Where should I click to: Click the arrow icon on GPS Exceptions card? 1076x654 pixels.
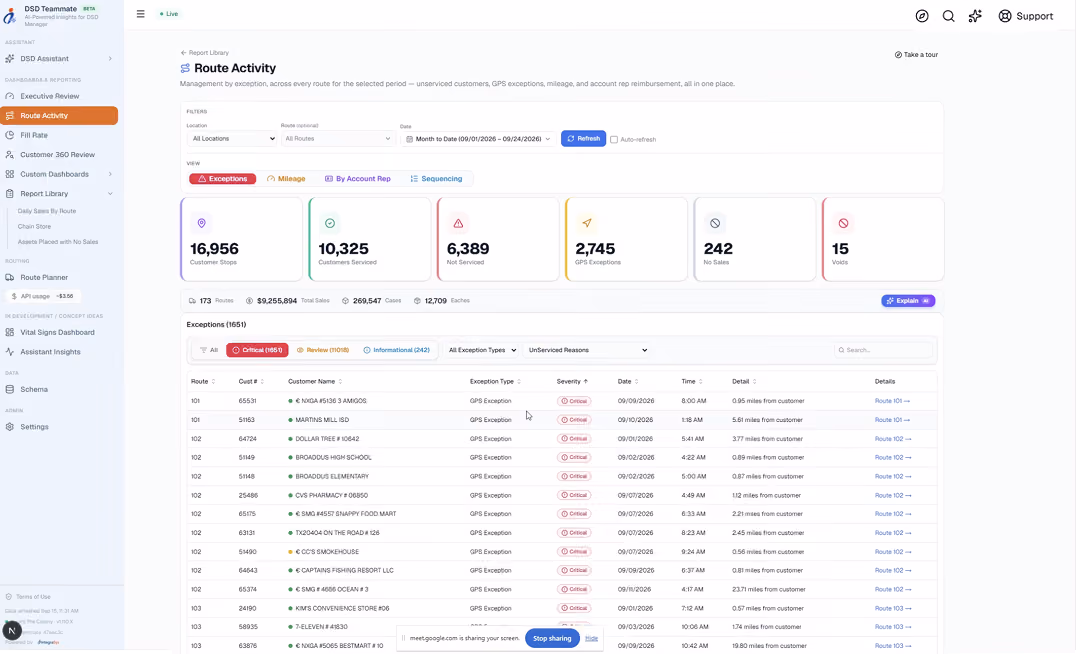pos(586,223)
